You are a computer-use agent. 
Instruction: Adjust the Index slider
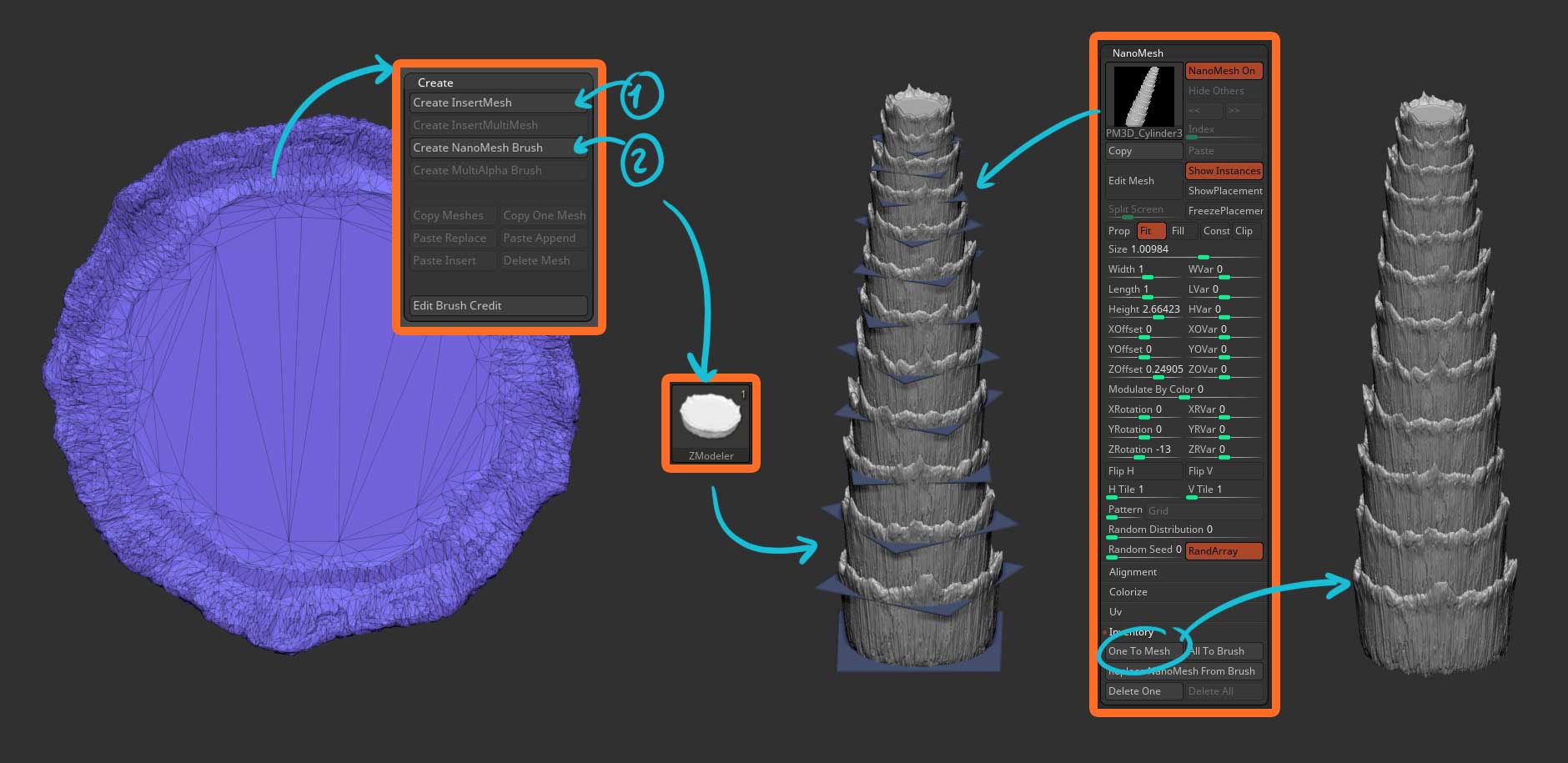click(1224, 130)
